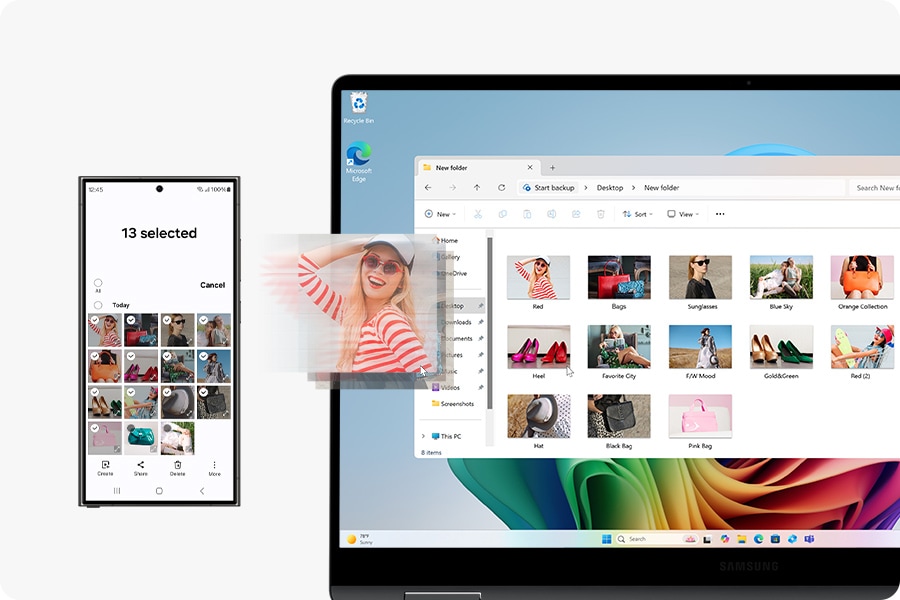Tap Cancel on the phone screen
Image resolution: width=900 pixels, height=600 pixels.
click(x=213, y=285)
